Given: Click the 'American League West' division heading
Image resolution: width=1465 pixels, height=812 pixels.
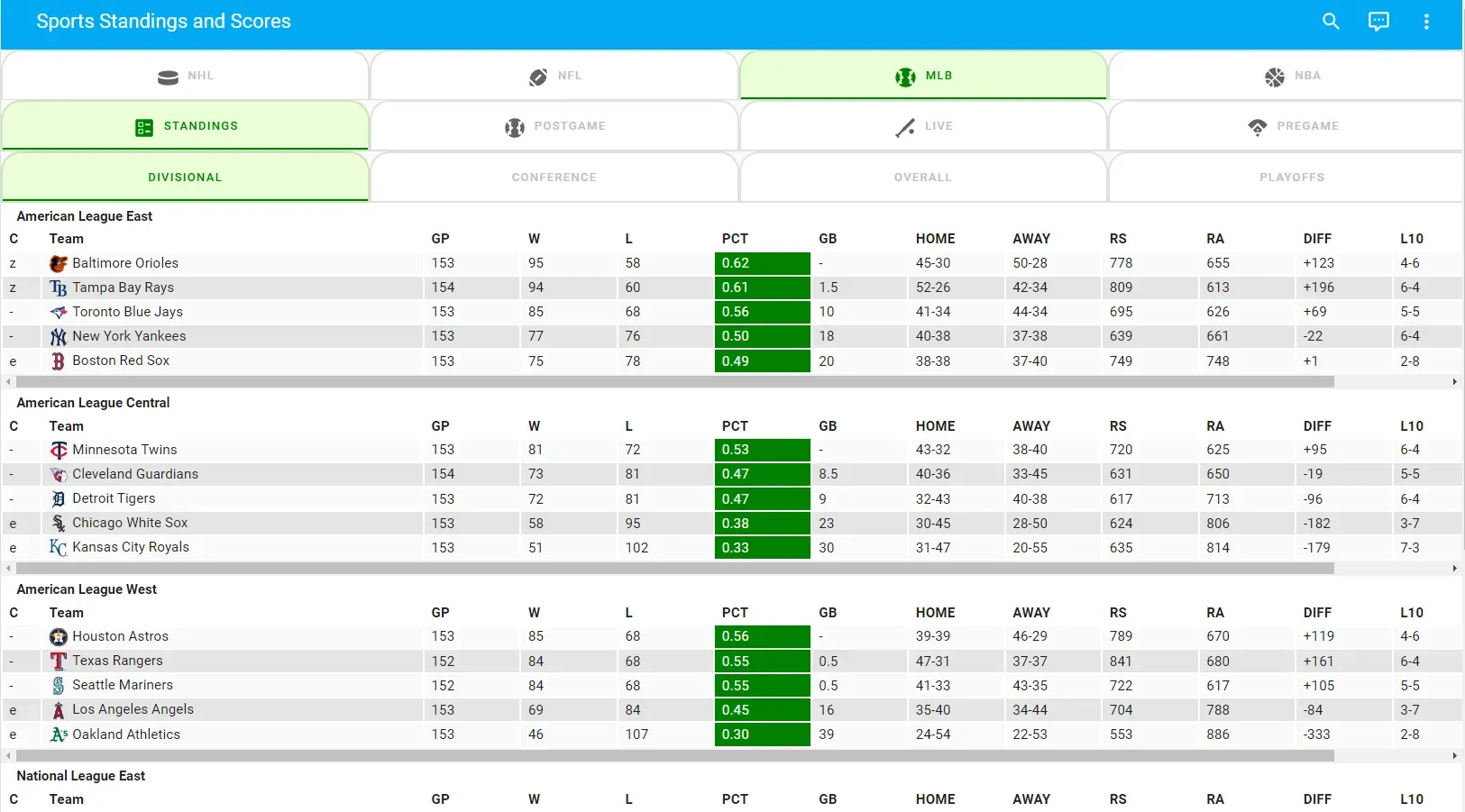Looking at the screenshot, I should (x=87, y=589).
